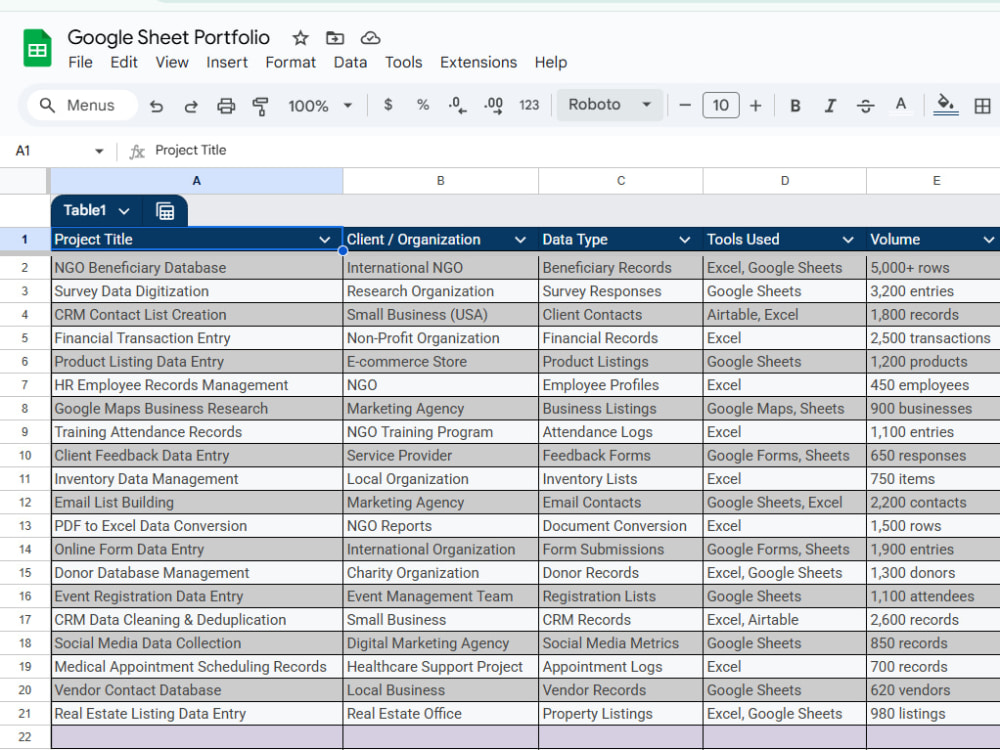This screenshot has height=750, width=1000.
Task: Click the formula fx icon
Action: pos(137,151)
